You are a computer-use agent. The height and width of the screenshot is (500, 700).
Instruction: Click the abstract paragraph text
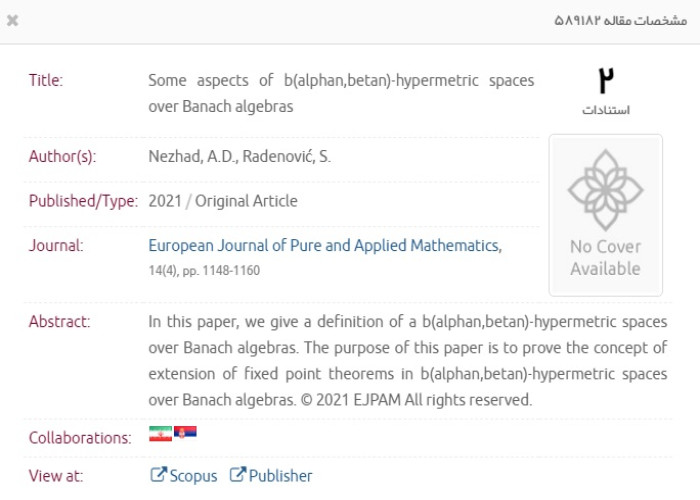coord(407,360)
